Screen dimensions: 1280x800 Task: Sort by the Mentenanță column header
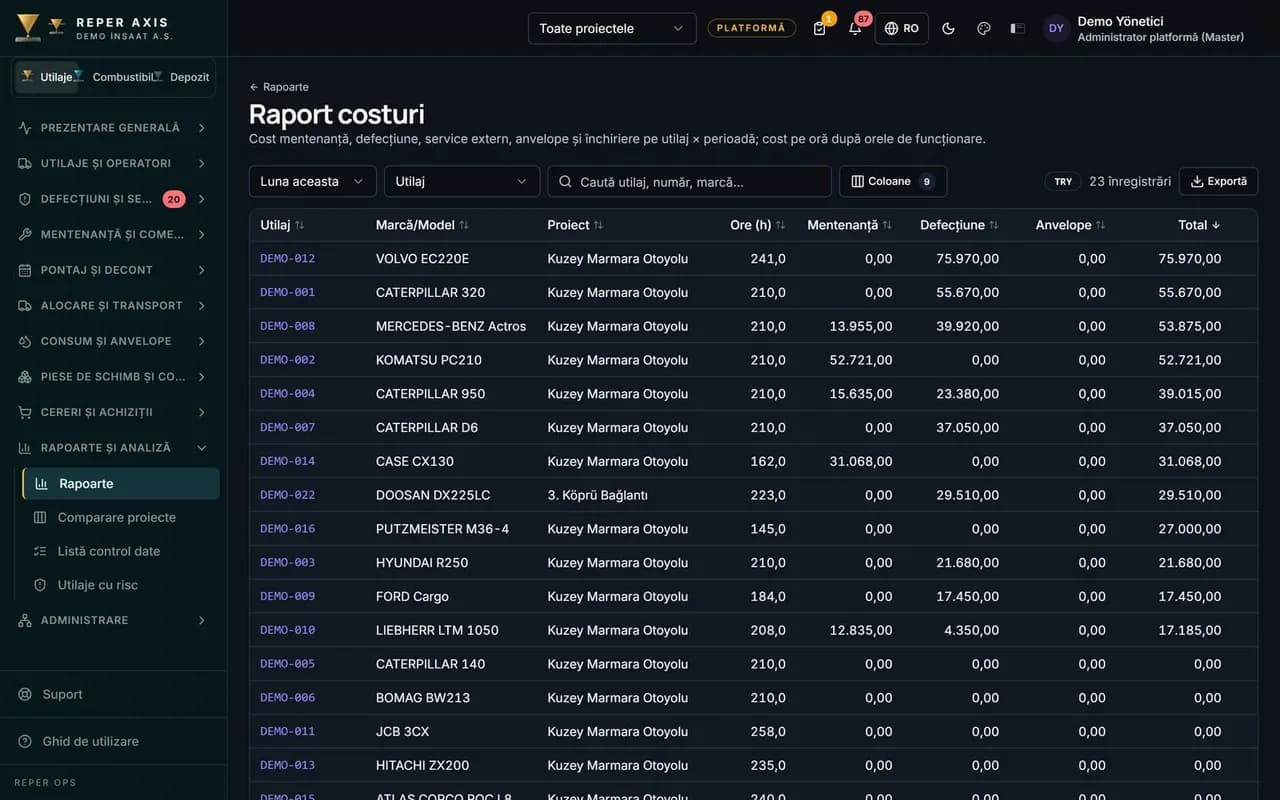pos(849,225)
